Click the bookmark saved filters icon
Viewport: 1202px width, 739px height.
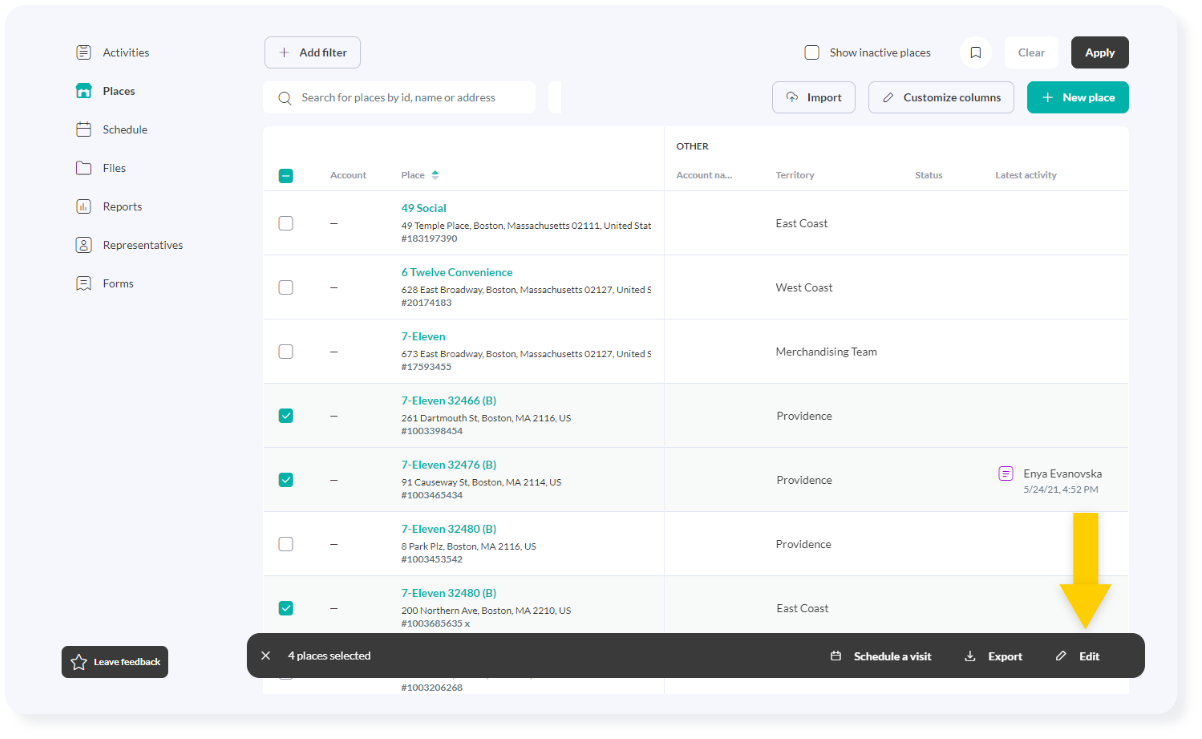(975, 53)
